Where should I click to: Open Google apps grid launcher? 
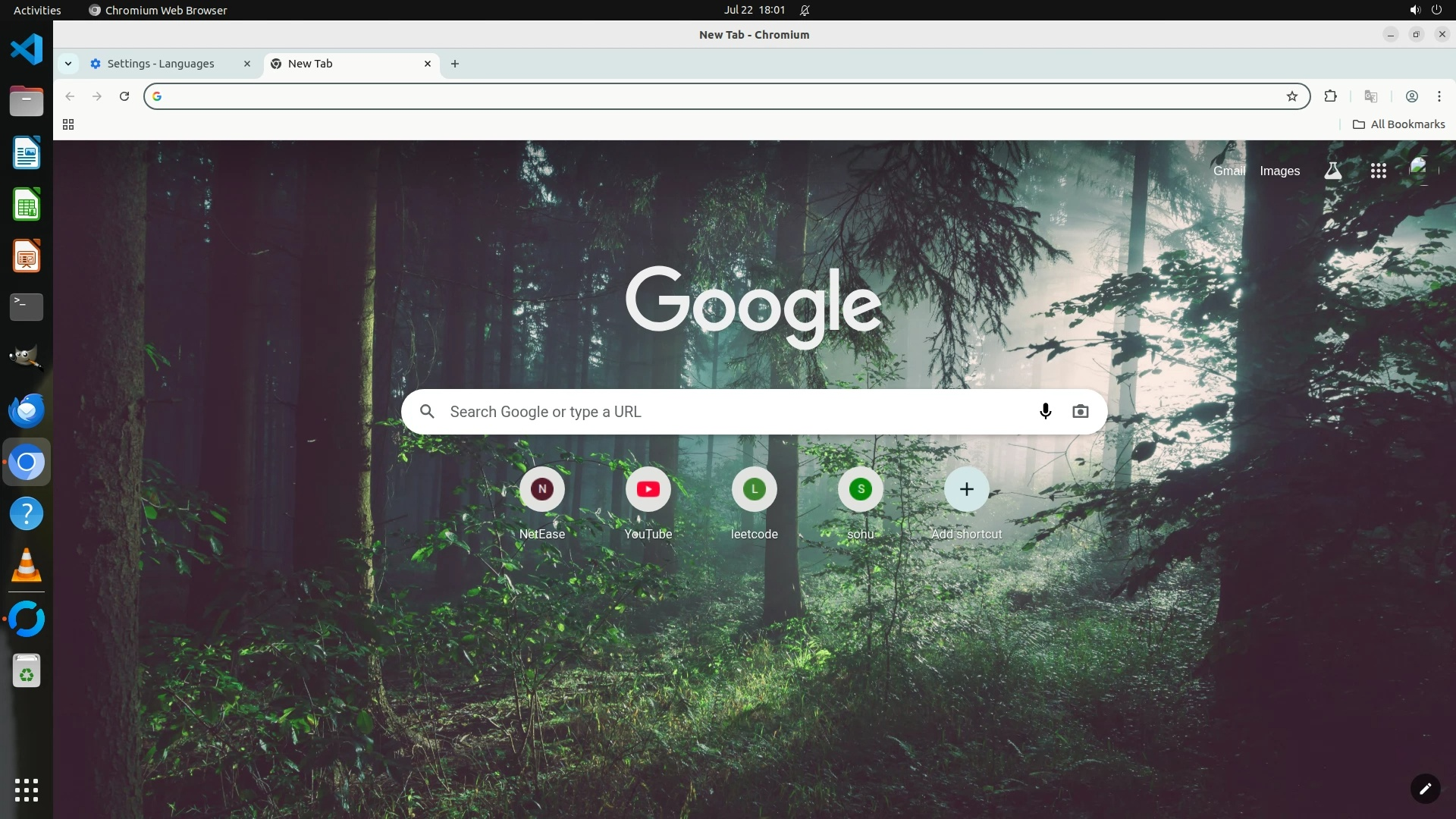[1378, 171]
